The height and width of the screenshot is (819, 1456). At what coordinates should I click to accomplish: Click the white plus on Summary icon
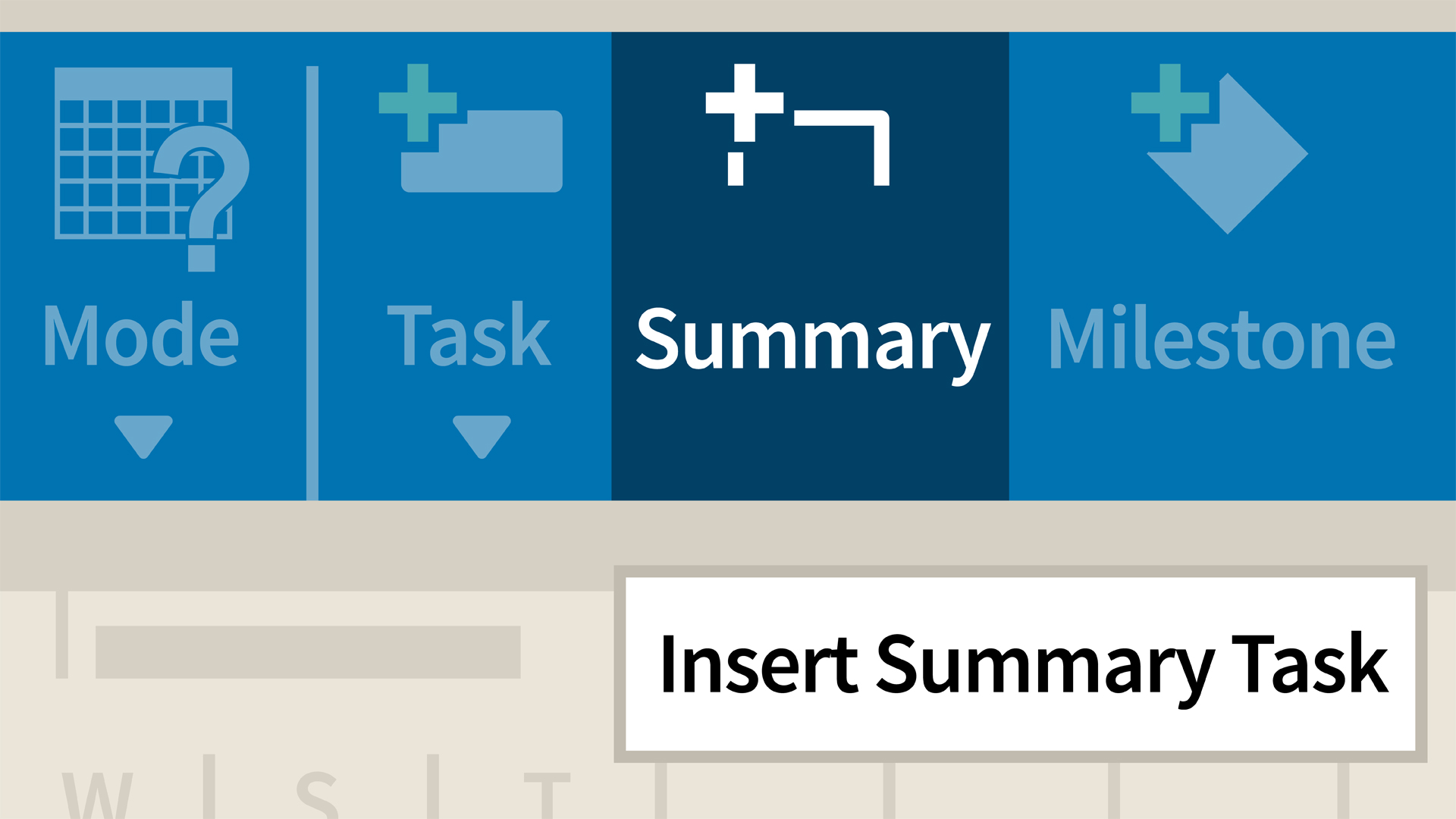point(744,102)
